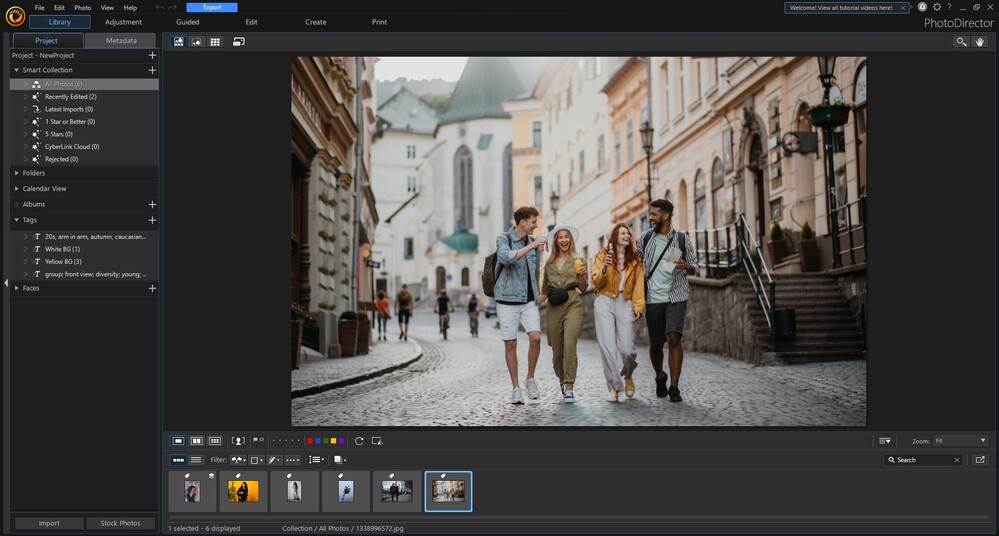The width and height of the screenshot is (999, 536).
Task: Switch to the Adjustment tab
Action: (123, 22)
